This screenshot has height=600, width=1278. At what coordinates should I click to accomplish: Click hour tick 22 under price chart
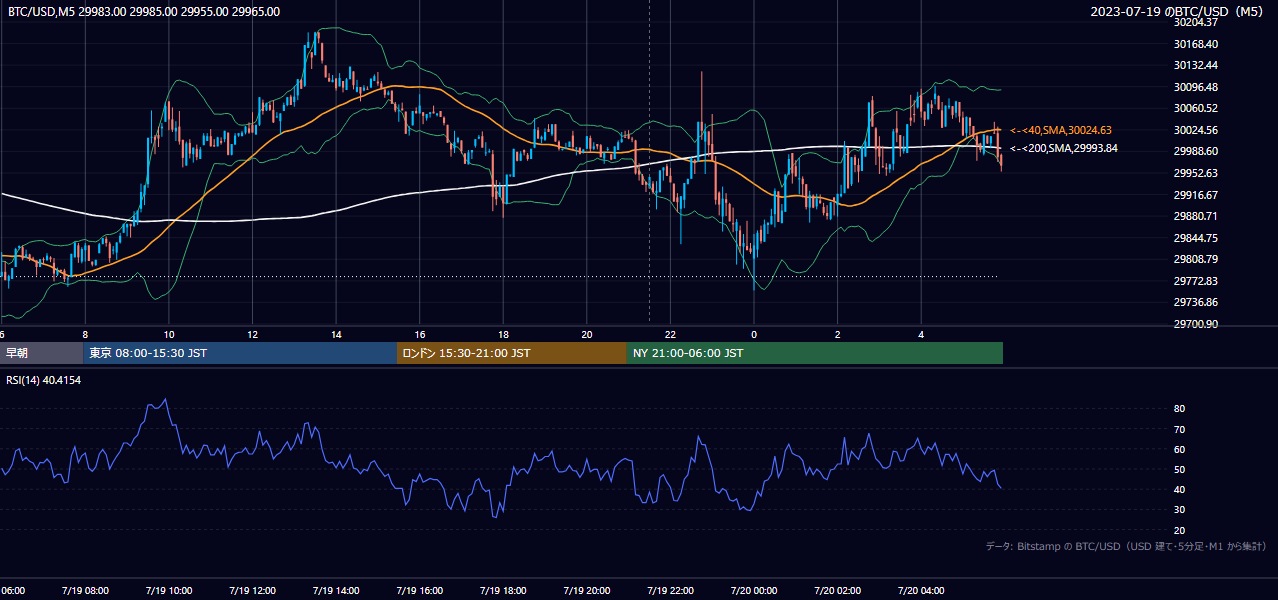(x=670, y=335)
